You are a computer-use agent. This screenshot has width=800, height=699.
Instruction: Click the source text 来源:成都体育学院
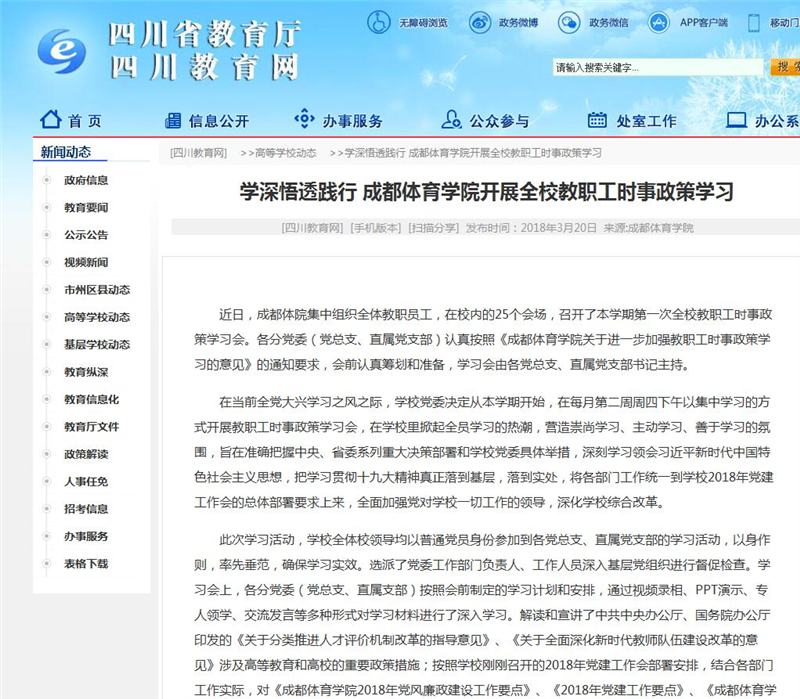[x=648, y=228]
